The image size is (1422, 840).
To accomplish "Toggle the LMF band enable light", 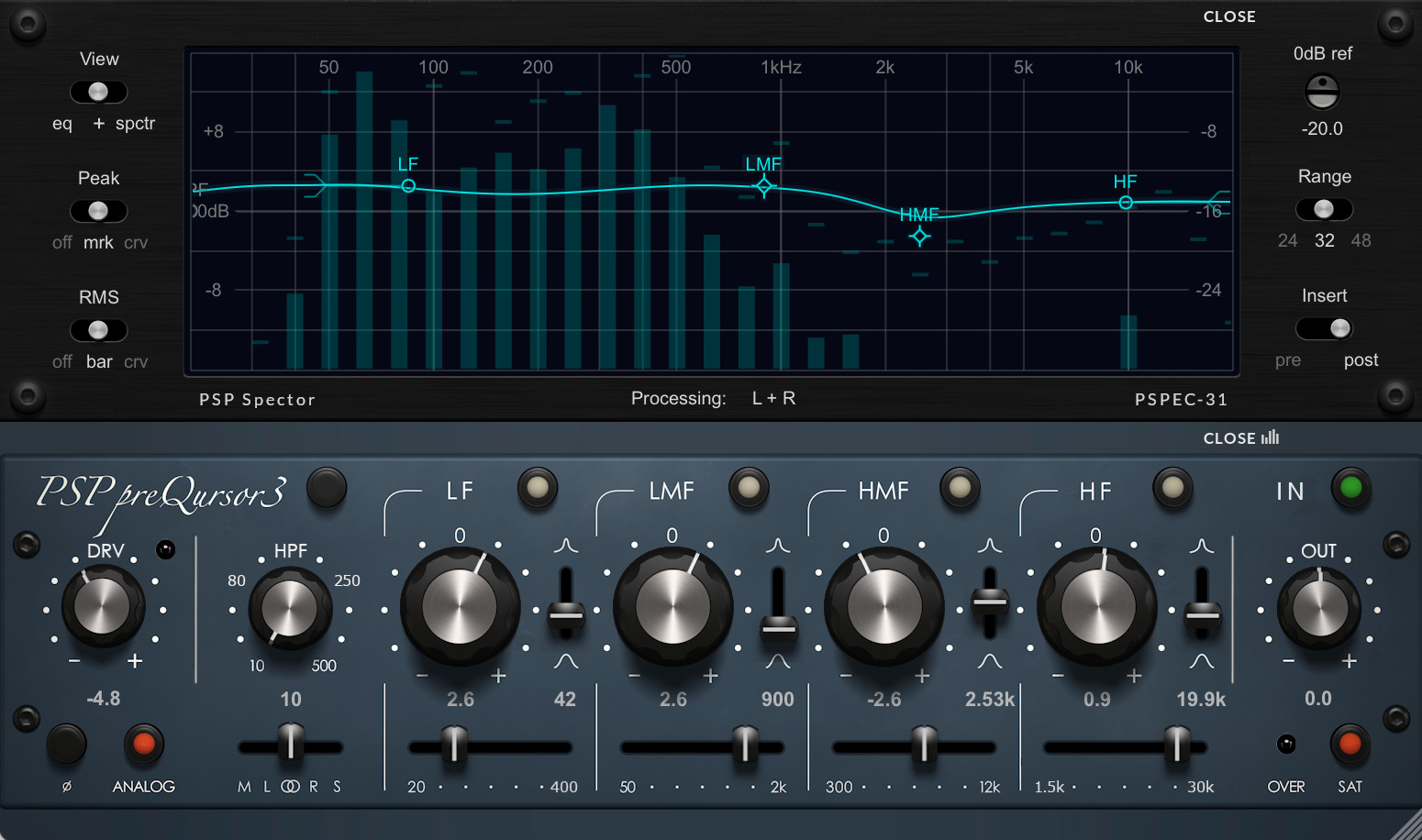I will click(x=750, y=487).
